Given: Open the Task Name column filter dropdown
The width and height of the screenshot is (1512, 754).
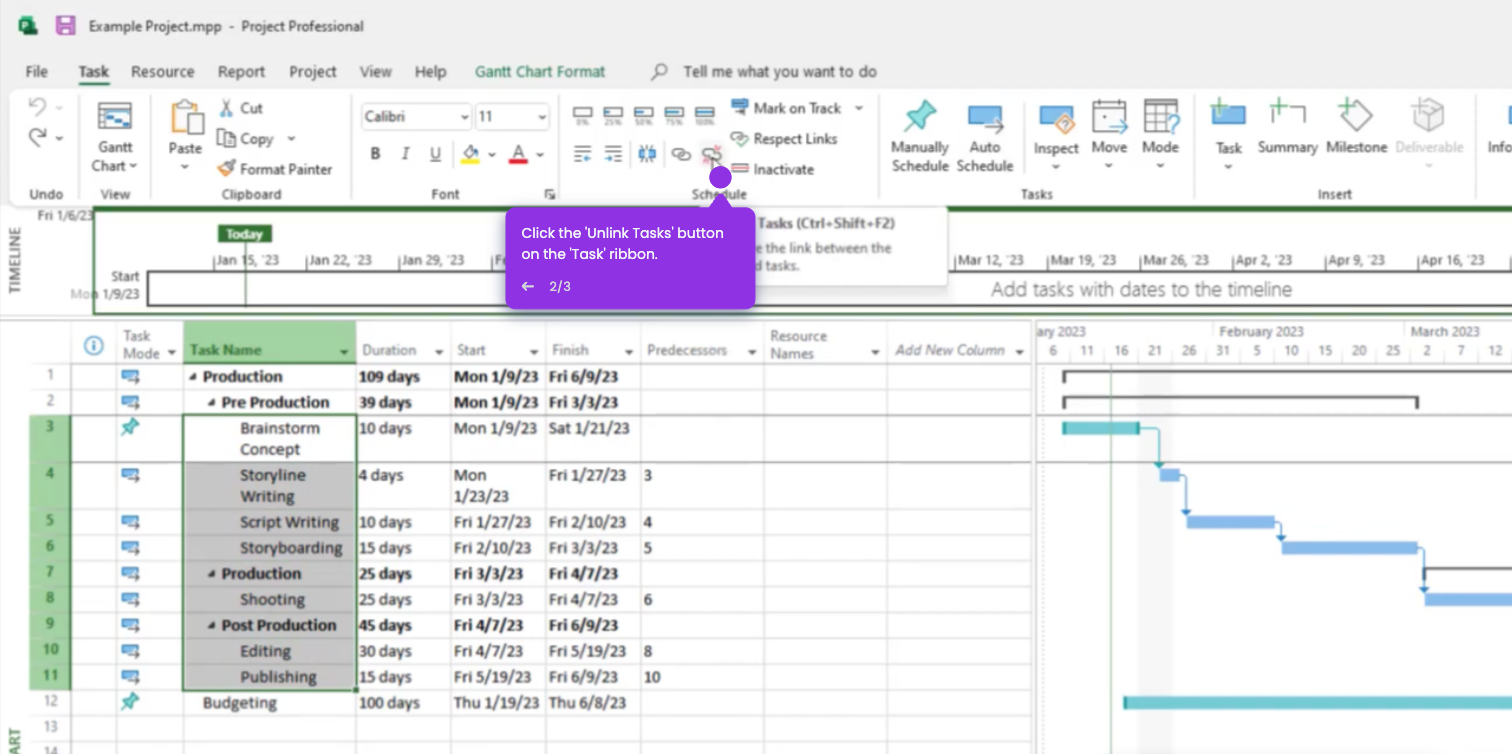Looking at the screenshot, I should (344, 352).
